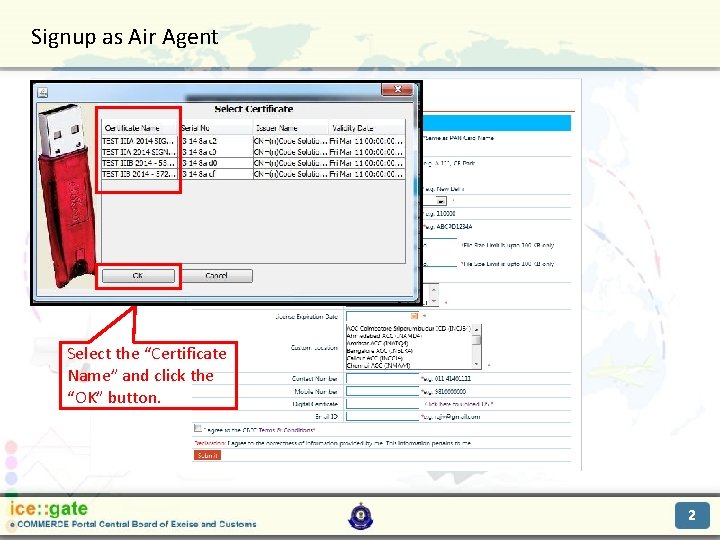
Task: Click the red USB token image
Action: pos(67,197)
